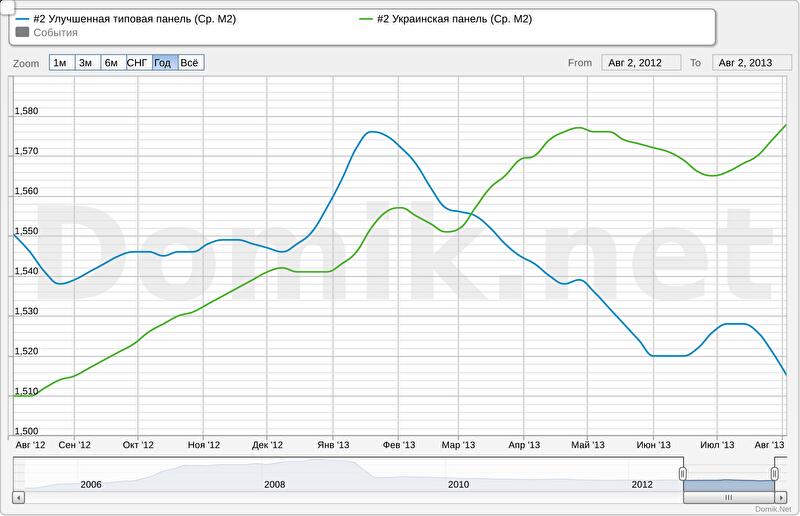Click the left navigator range handle
Image resolution: width=800 pixels, height=516 pixels.
(x=683, y=473)
